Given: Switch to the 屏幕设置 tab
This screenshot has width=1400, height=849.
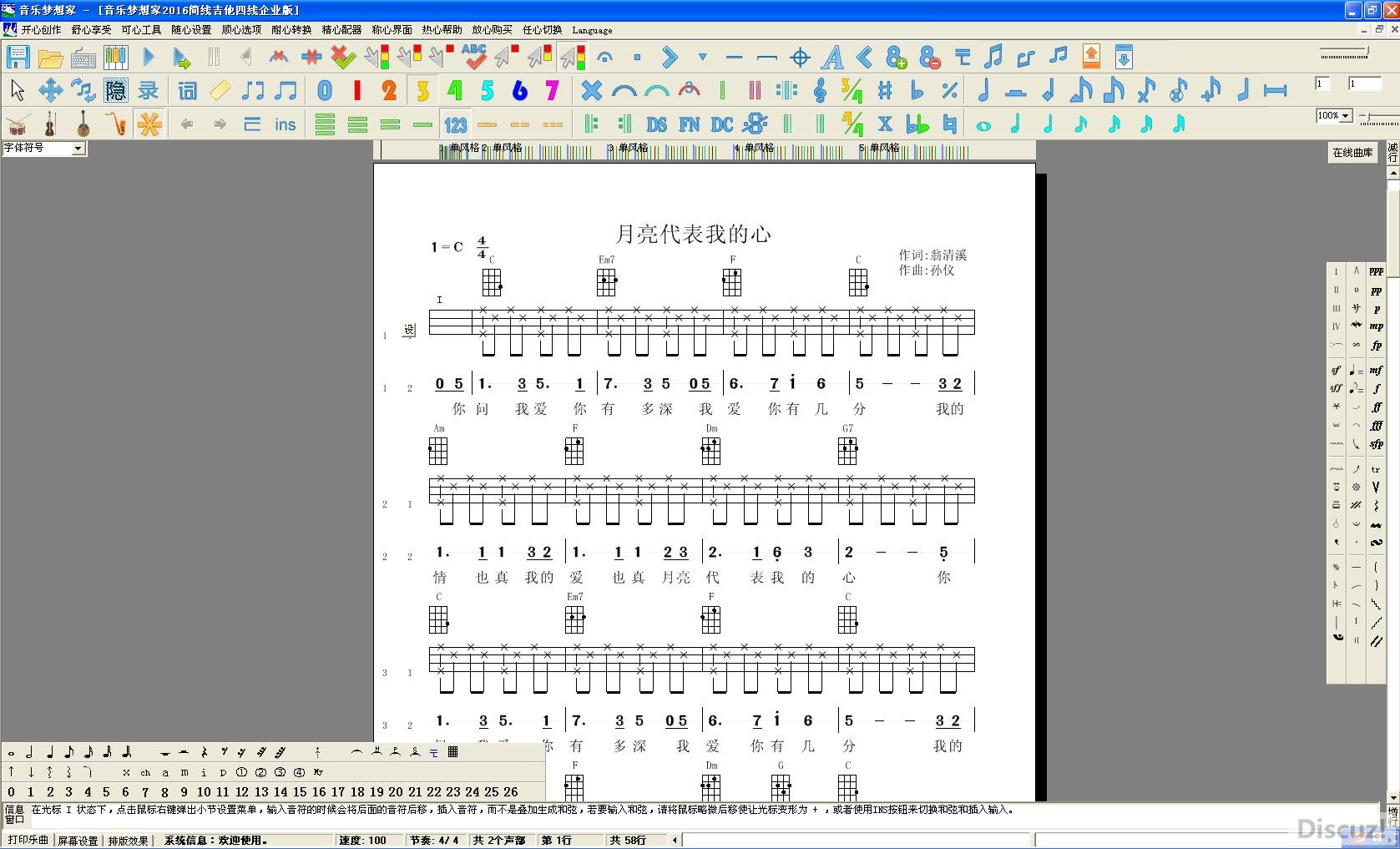Looking at the screenshot, I should coord(78,840).
